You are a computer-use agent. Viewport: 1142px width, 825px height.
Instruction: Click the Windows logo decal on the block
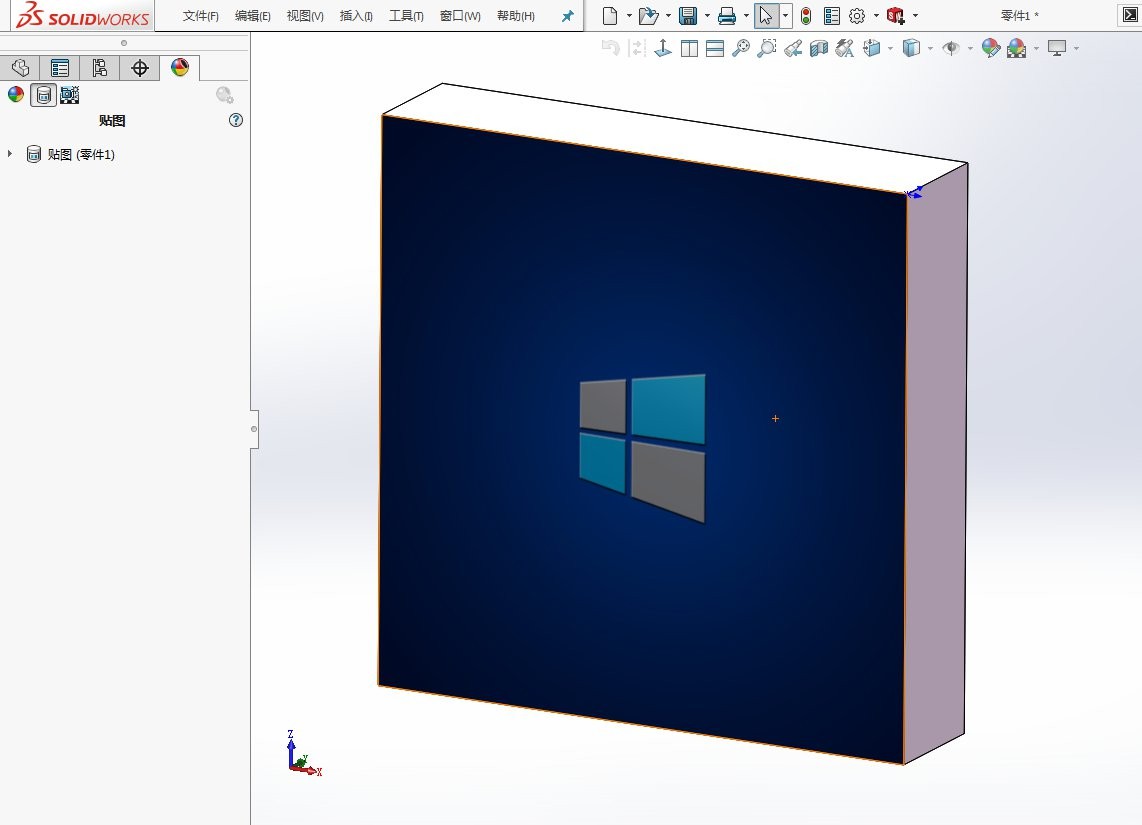click(642, 447)
